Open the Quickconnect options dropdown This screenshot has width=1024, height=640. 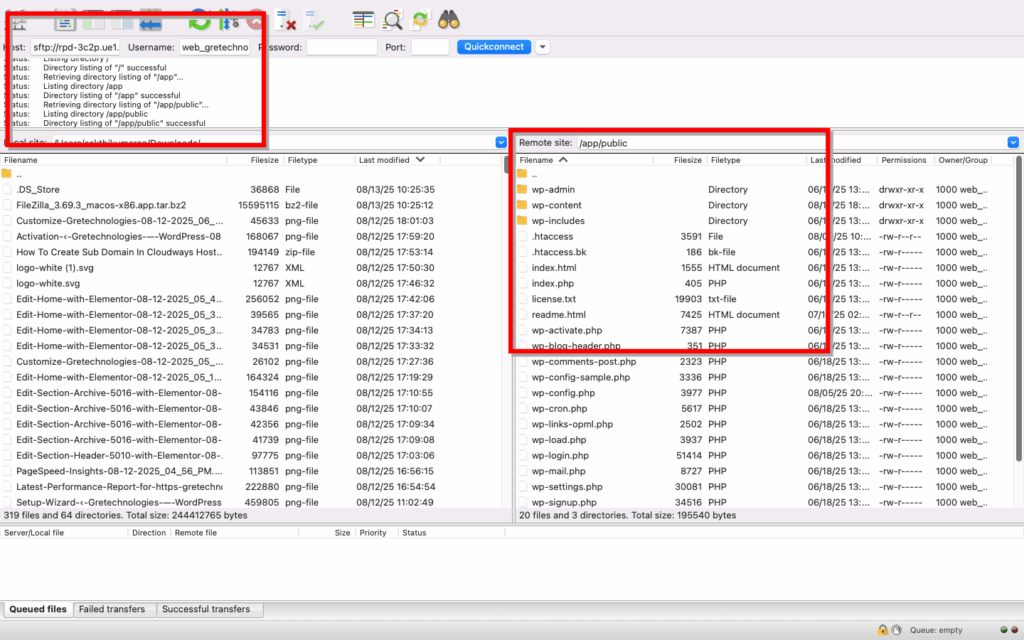click(543, 46)
